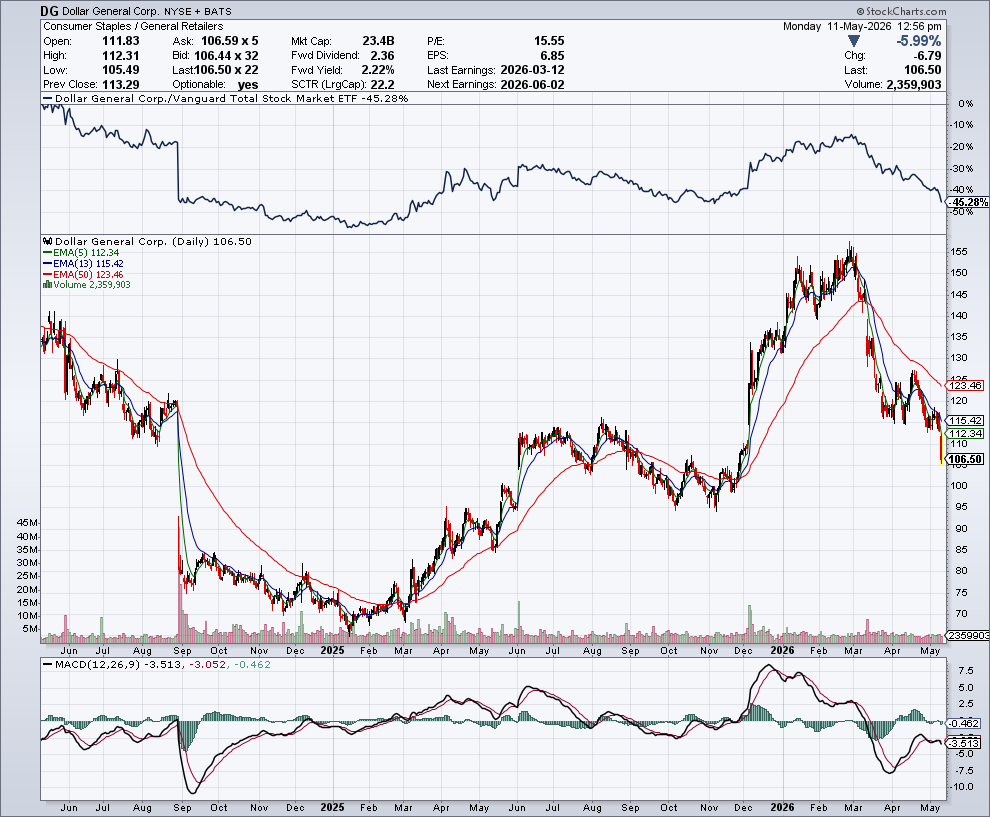Click the 2025 year label on price axis
The height and width of the screenshot is (817, 990).
[332, 650]
